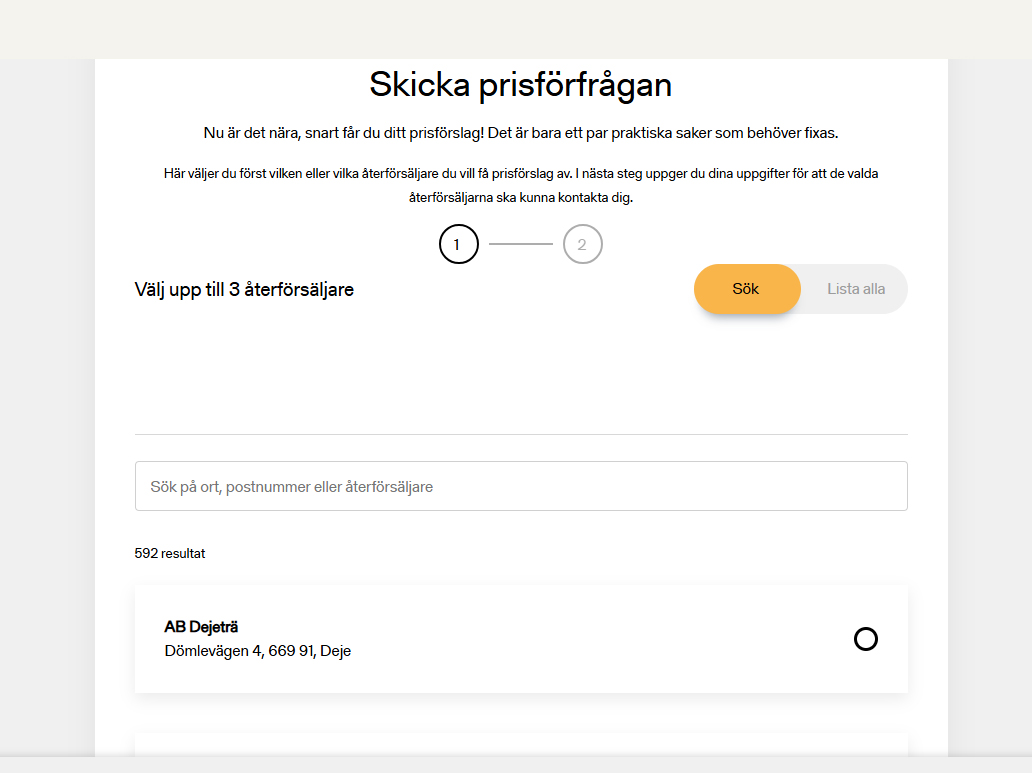This screenshot has width=1032, height=773.
Task: Click the 592 resultat count label
Action: [x=170, y=553]
